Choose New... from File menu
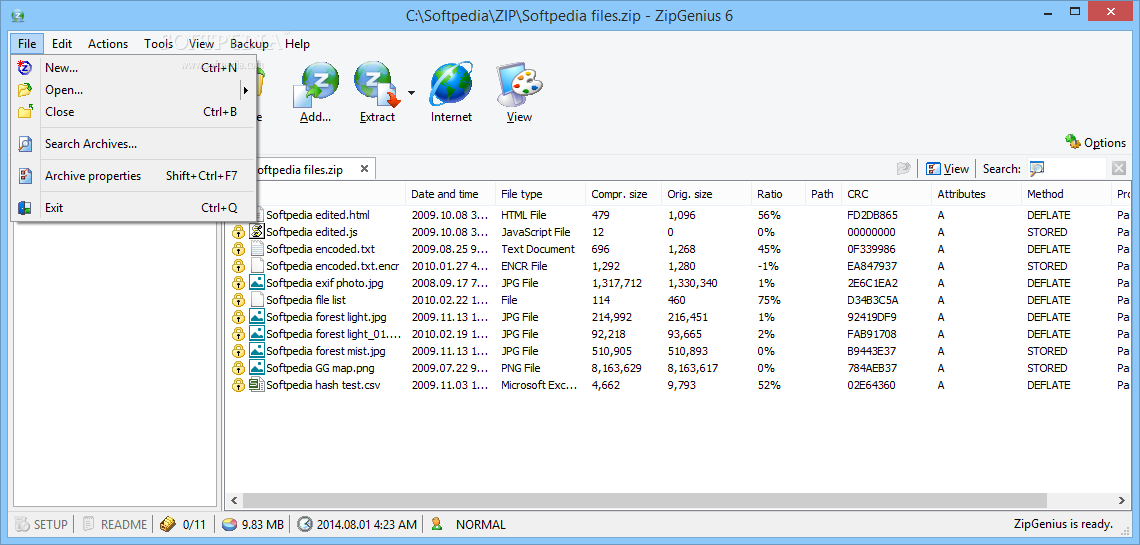This screenshot has width=1140, height=545. tap(134, 68)
